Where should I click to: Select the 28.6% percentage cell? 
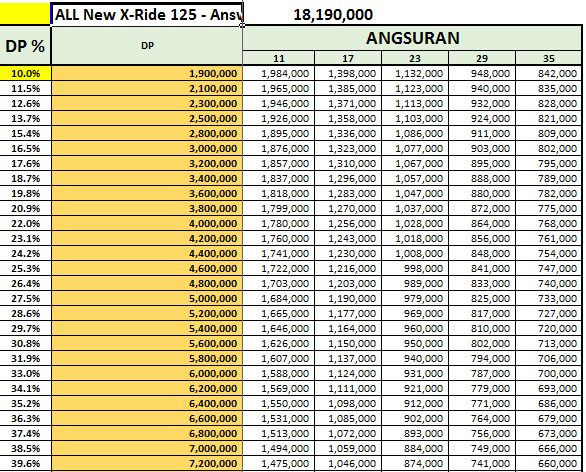pyautogui.click(x=25, y=313)
